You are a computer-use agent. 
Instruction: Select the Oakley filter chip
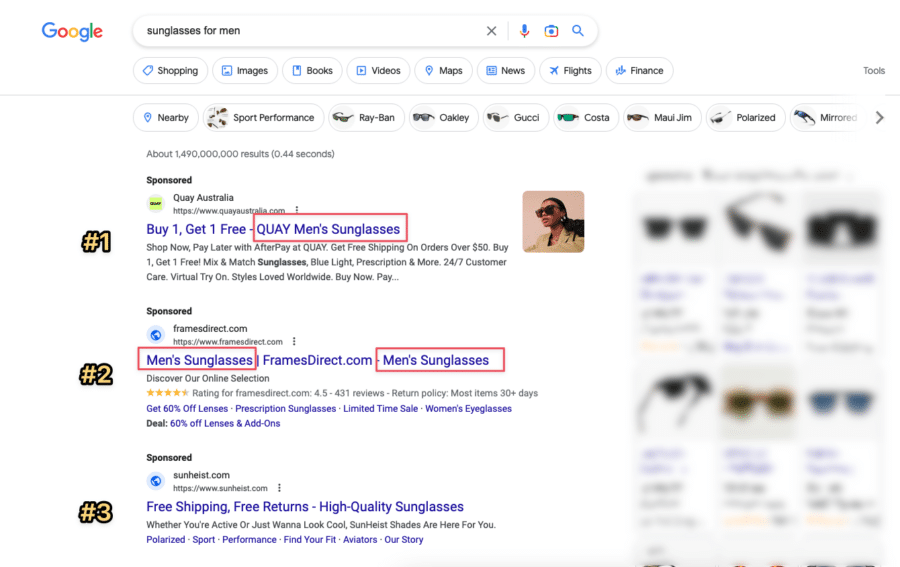444,118
